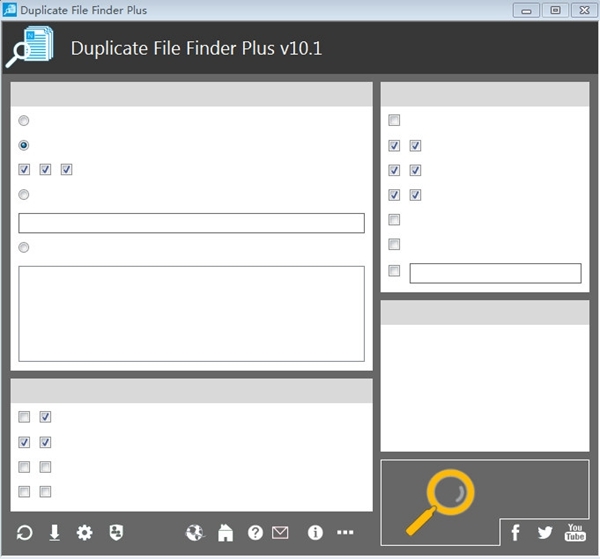Tick the checkbox beside the right panel text field
The image size is (600, 559).
point(394,271)
